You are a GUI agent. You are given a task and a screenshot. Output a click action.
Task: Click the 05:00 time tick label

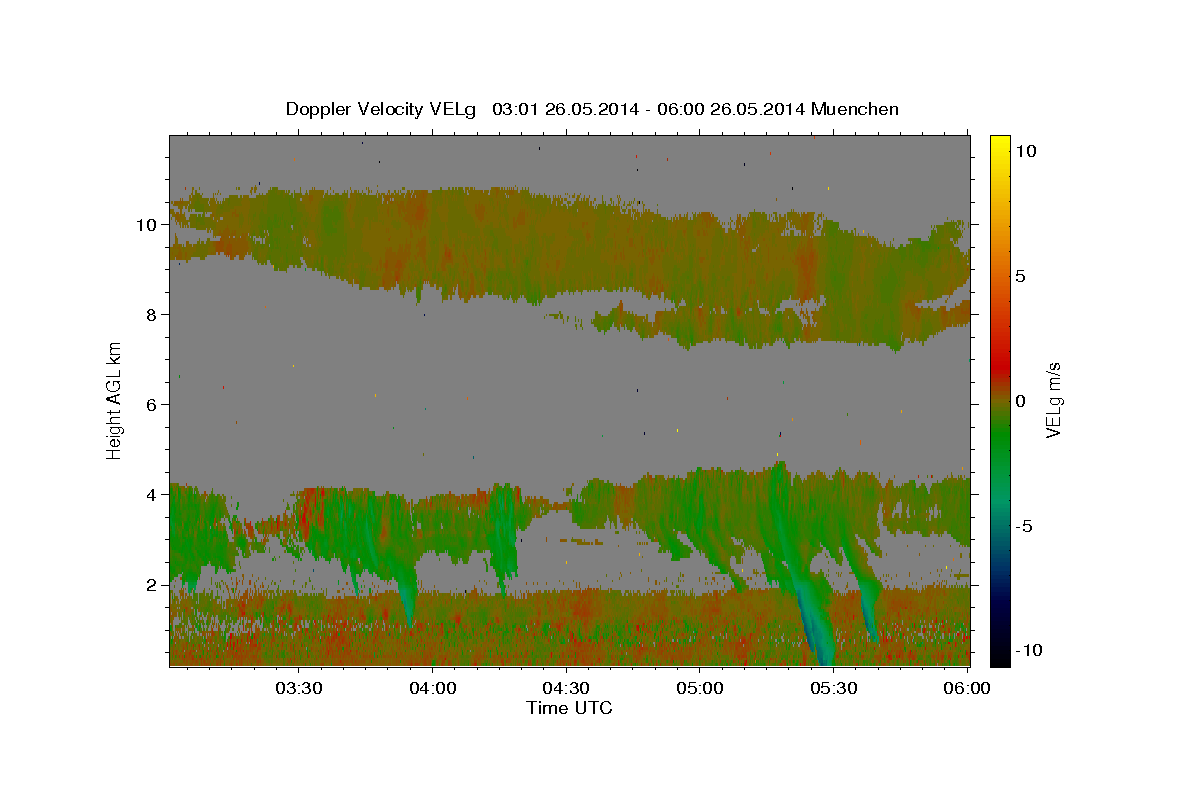(700, 688)
